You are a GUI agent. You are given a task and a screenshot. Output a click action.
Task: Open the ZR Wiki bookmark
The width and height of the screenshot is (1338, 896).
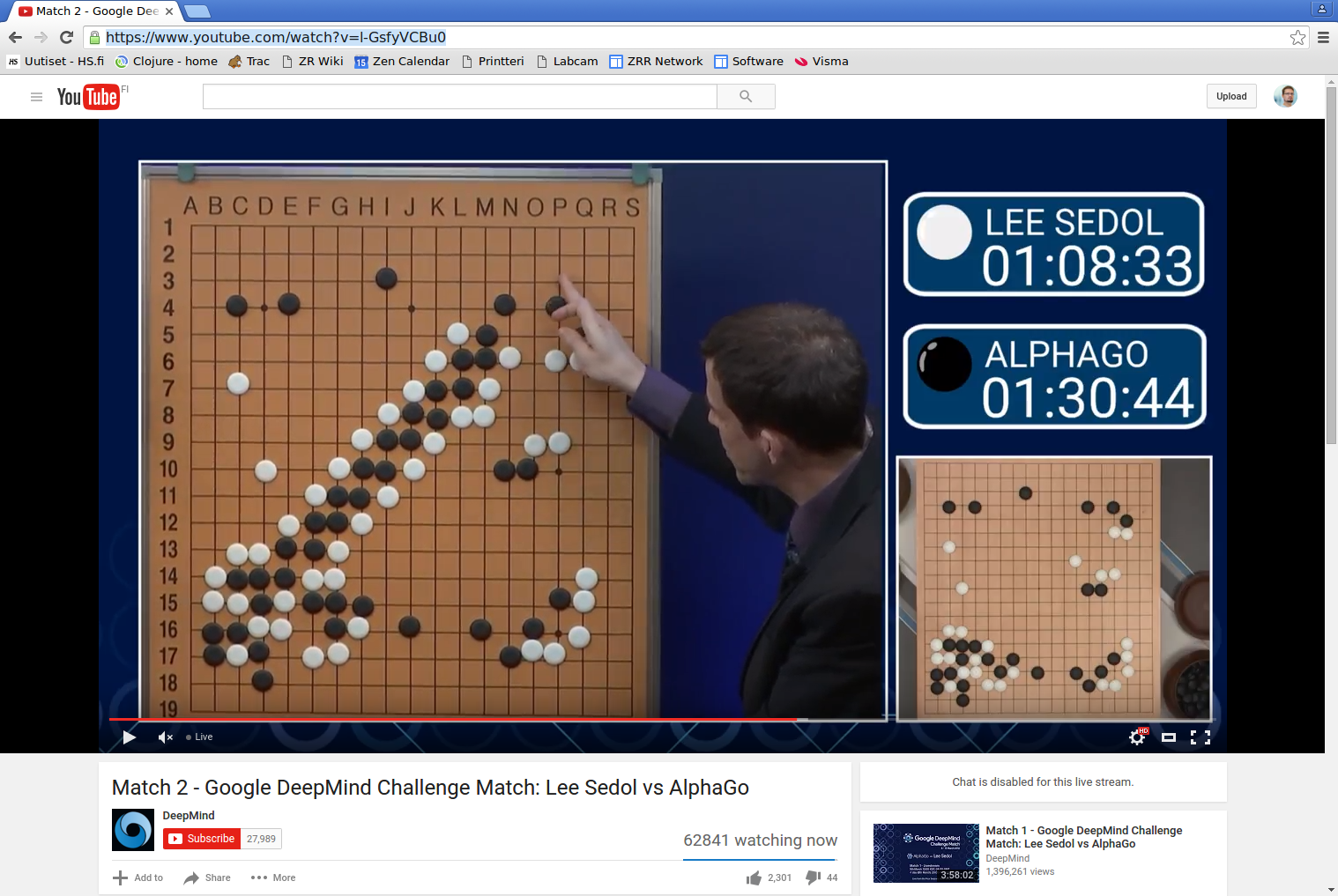click(x=313, y=62)
